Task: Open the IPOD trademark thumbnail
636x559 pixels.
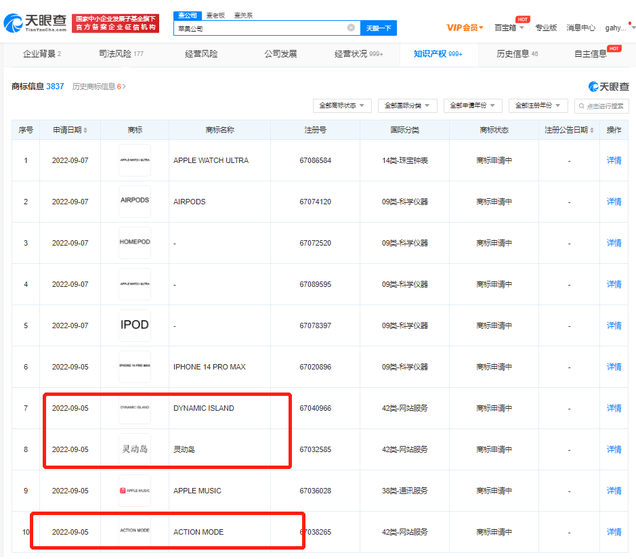Action: (135, 325)
